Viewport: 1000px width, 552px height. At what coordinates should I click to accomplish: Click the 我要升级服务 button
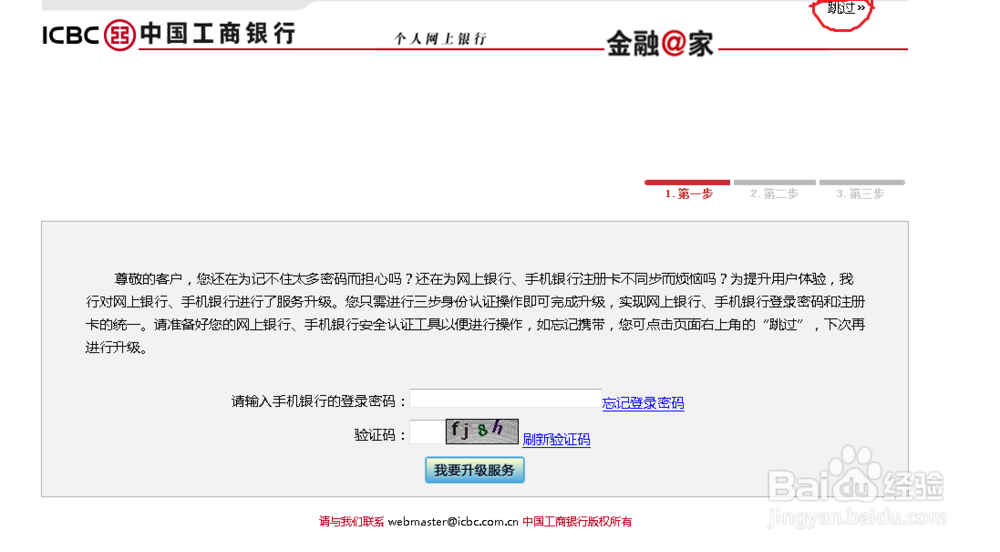pos(474,470)
